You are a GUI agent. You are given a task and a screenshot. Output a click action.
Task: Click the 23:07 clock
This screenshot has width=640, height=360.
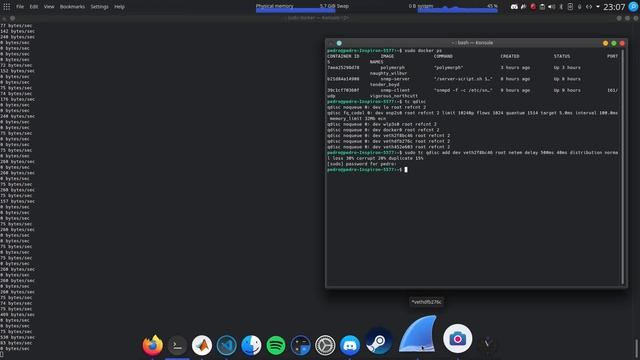pyautogui.click(x=614, y=7)
